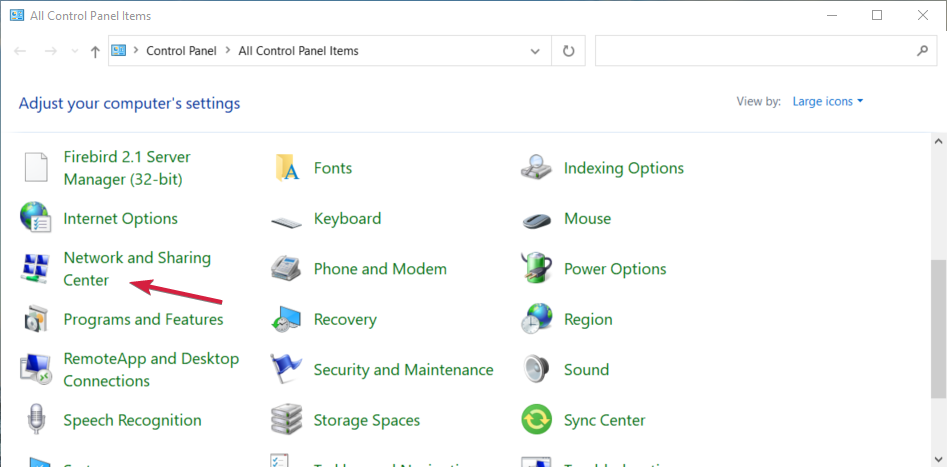Open the Network and Sharing Center icon
The height and width of the screenshot is (467, 947).
tap(35, 269)
